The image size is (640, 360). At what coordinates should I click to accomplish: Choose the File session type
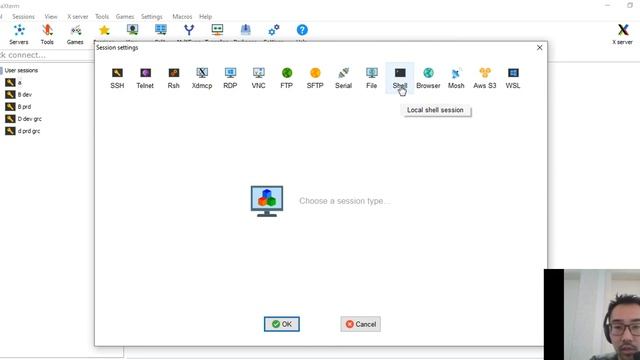[371, 78]
